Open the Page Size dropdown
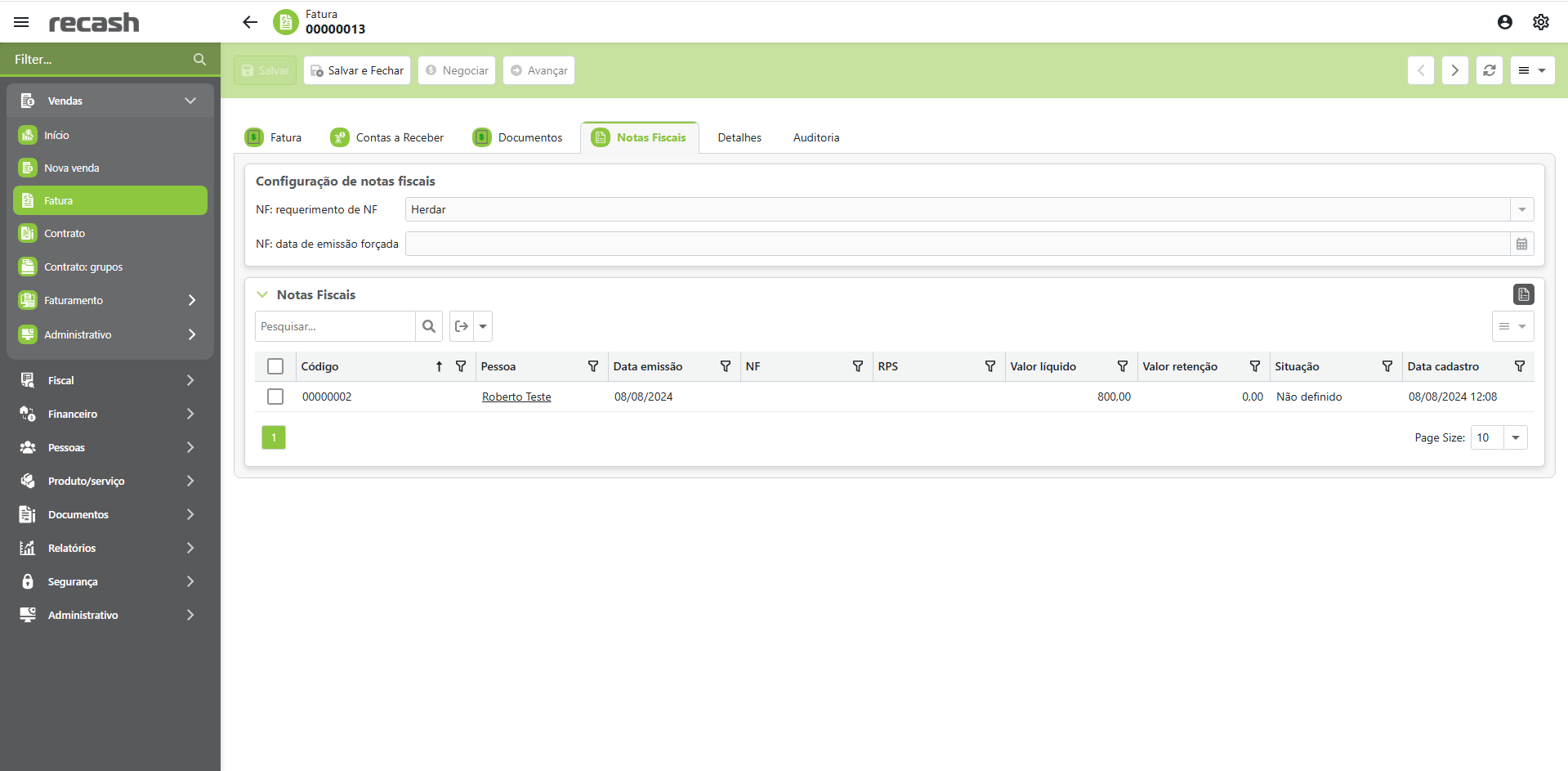This screenshot has height=771, width=1568. click(x=1515, y=437)
